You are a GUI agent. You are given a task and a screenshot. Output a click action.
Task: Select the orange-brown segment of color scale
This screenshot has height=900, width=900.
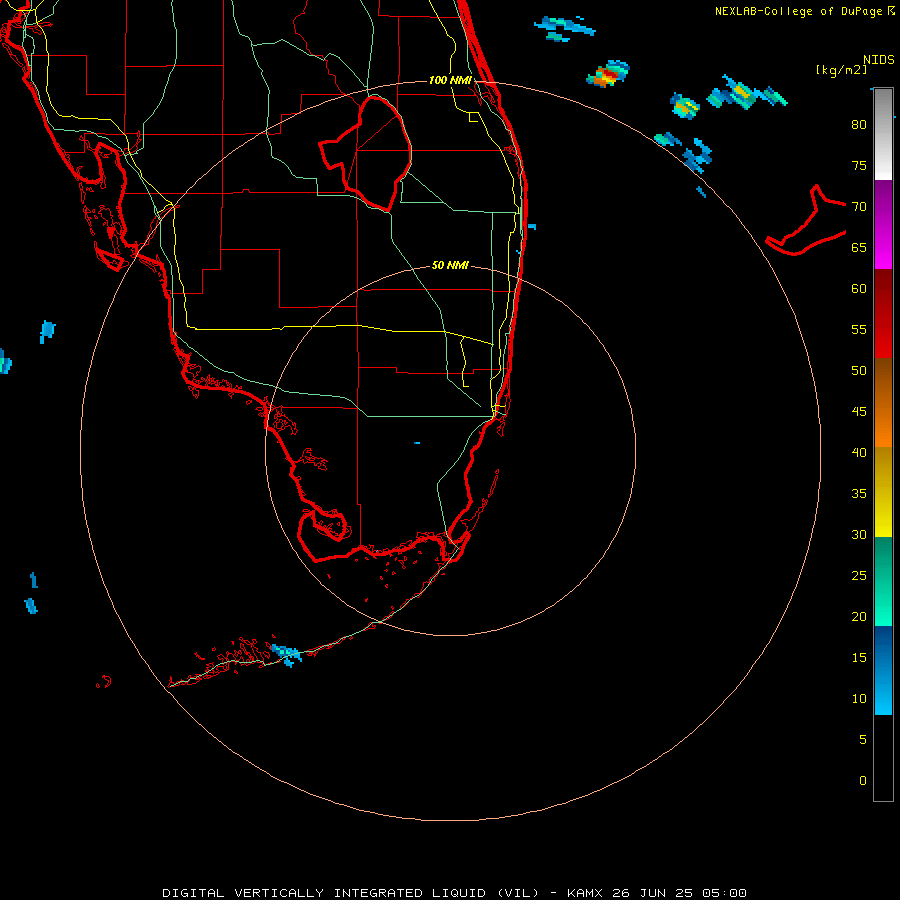[883, 402]
